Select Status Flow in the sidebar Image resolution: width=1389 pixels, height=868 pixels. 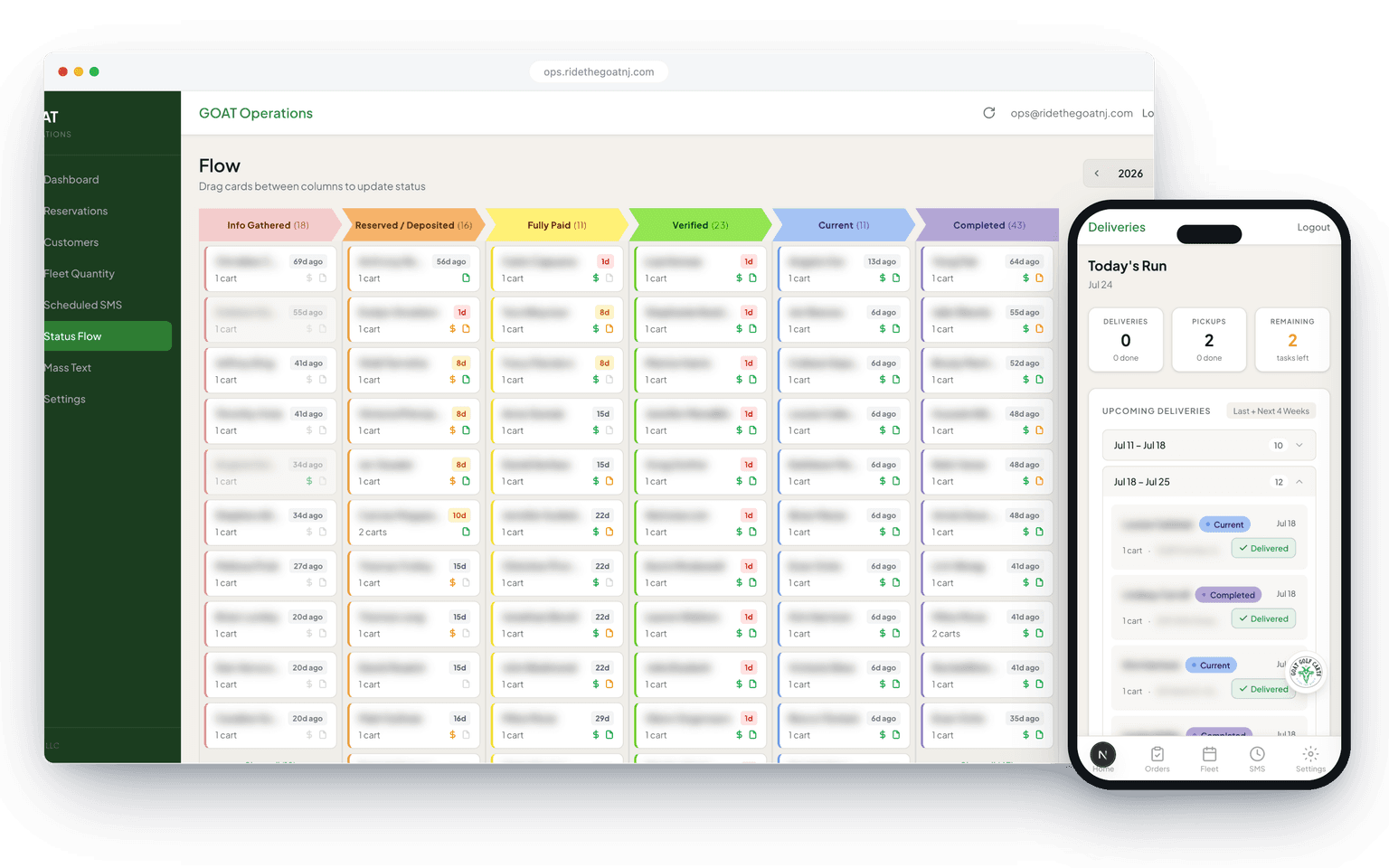(x=108, y=336)
